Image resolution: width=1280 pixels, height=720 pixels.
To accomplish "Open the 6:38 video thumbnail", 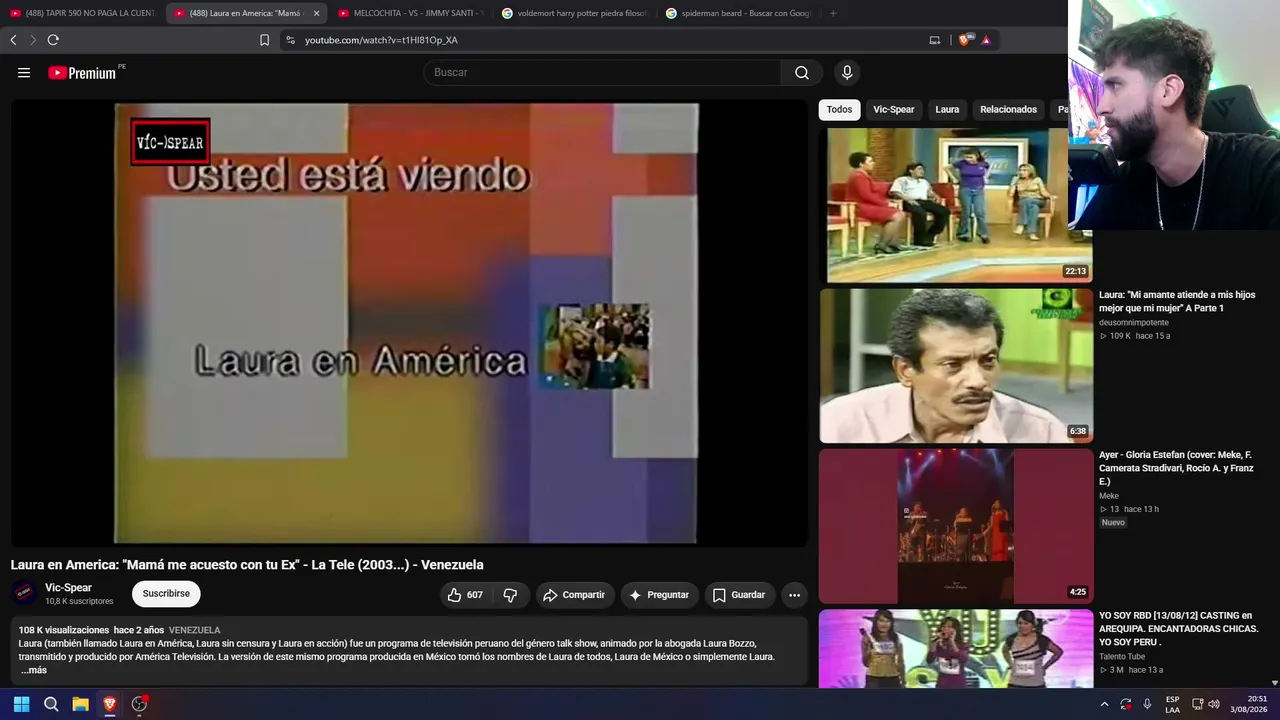I will pos(955,365).
